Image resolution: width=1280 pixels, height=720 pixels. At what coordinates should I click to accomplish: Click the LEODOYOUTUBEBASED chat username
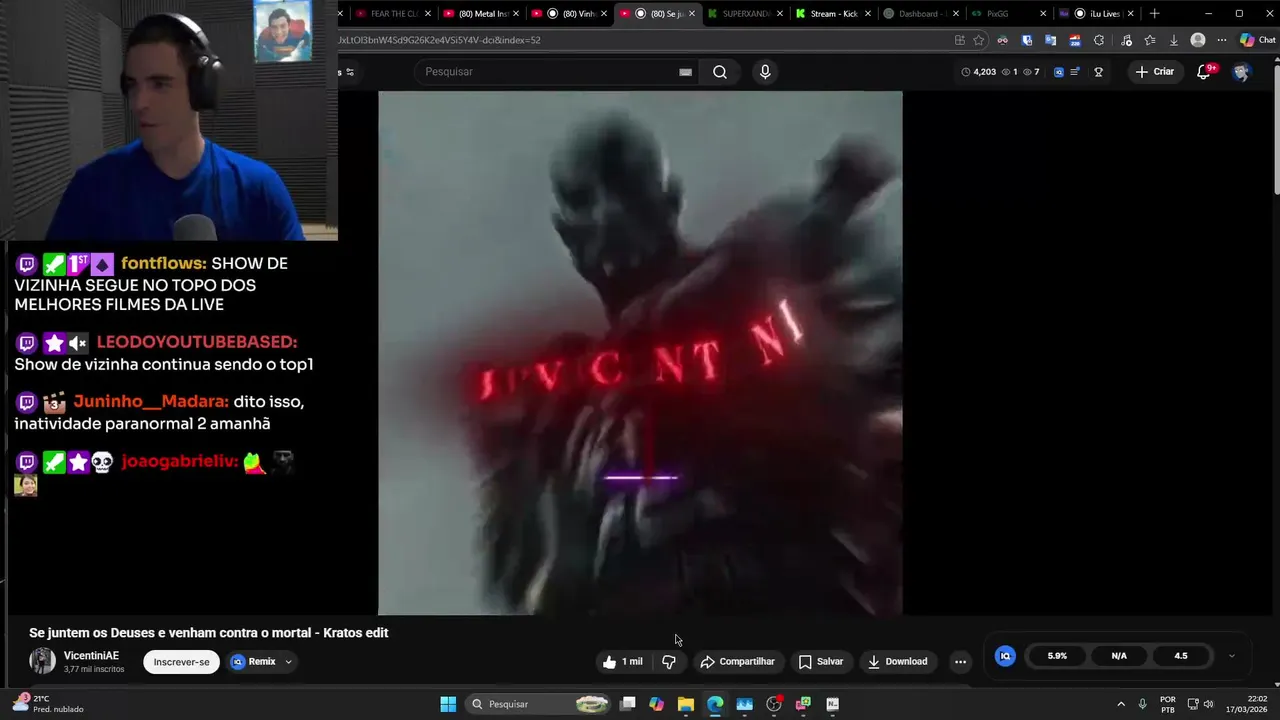[197, 343]
